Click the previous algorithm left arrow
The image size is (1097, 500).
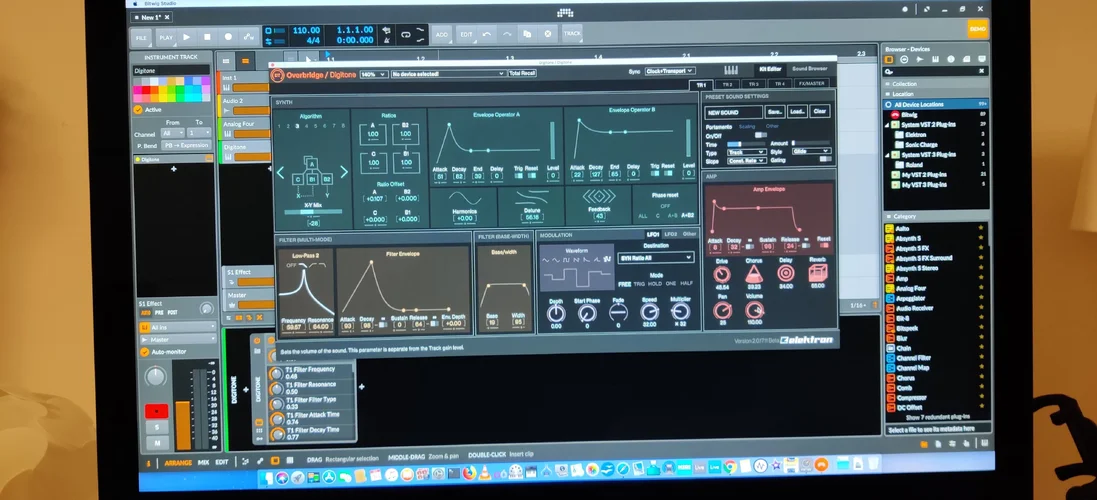[281, 174]
